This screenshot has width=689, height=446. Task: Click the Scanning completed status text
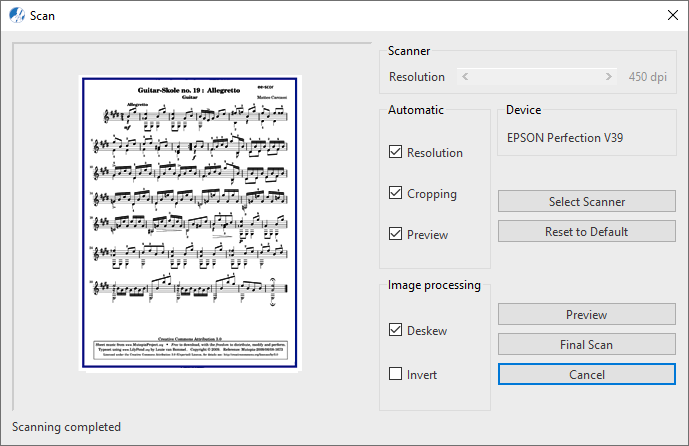pos(66,427)
